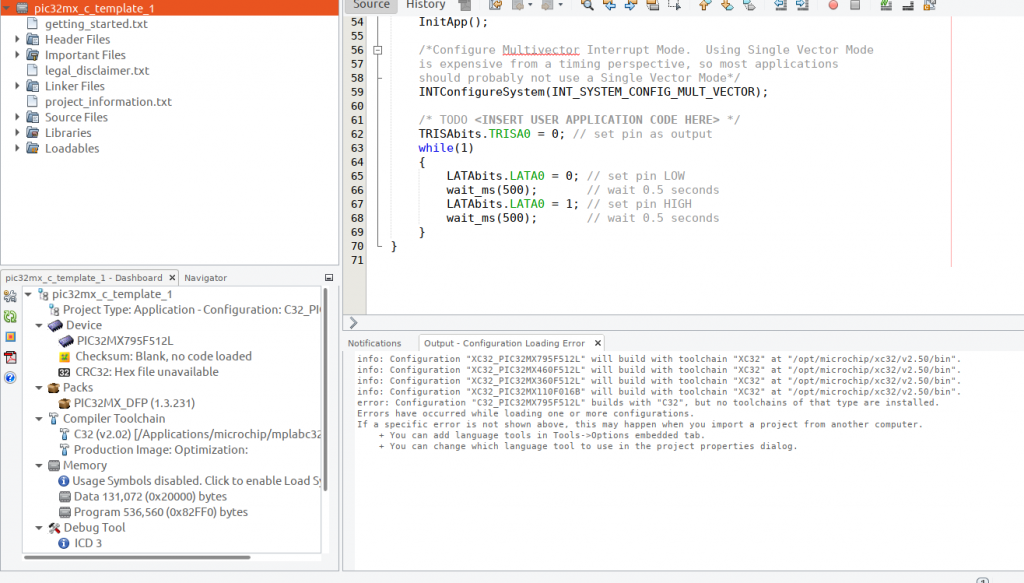The image size is (1024, 583).
Task: Open the Notifications tab
Action: (374, 343)
